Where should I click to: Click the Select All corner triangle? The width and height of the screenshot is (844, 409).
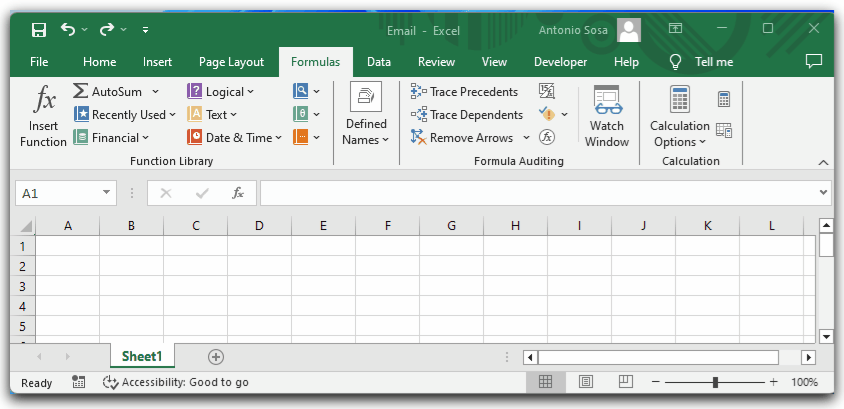25,226
